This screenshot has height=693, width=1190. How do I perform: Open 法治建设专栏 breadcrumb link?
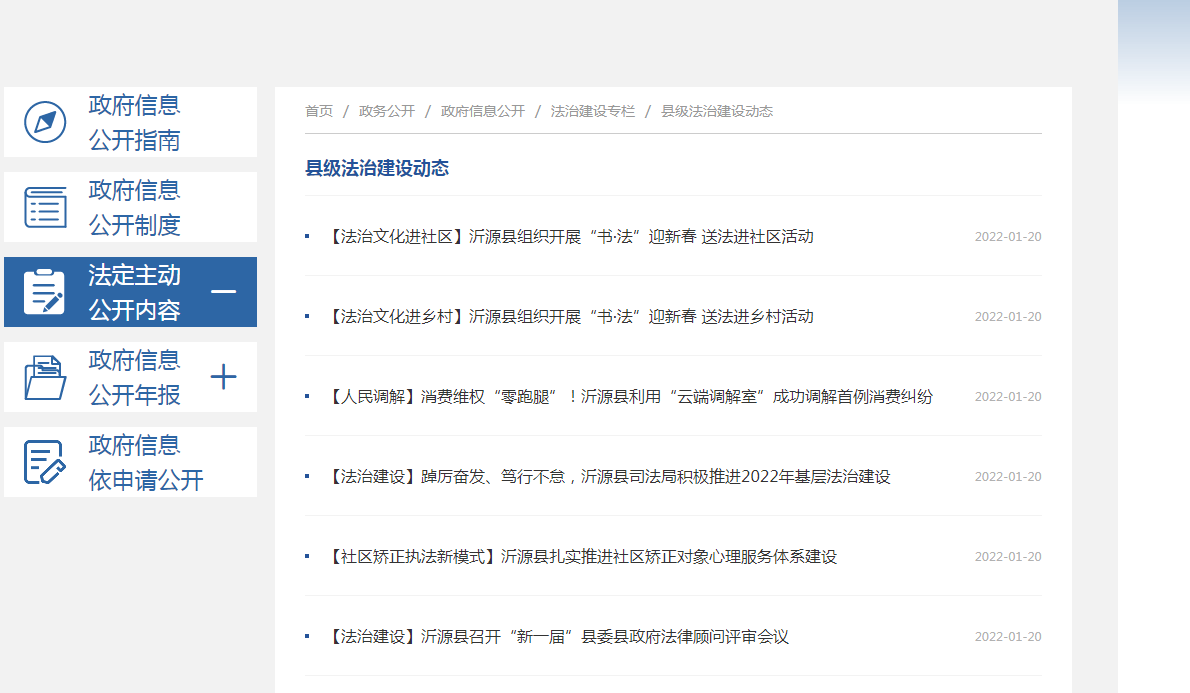click(x=593, y=111)
